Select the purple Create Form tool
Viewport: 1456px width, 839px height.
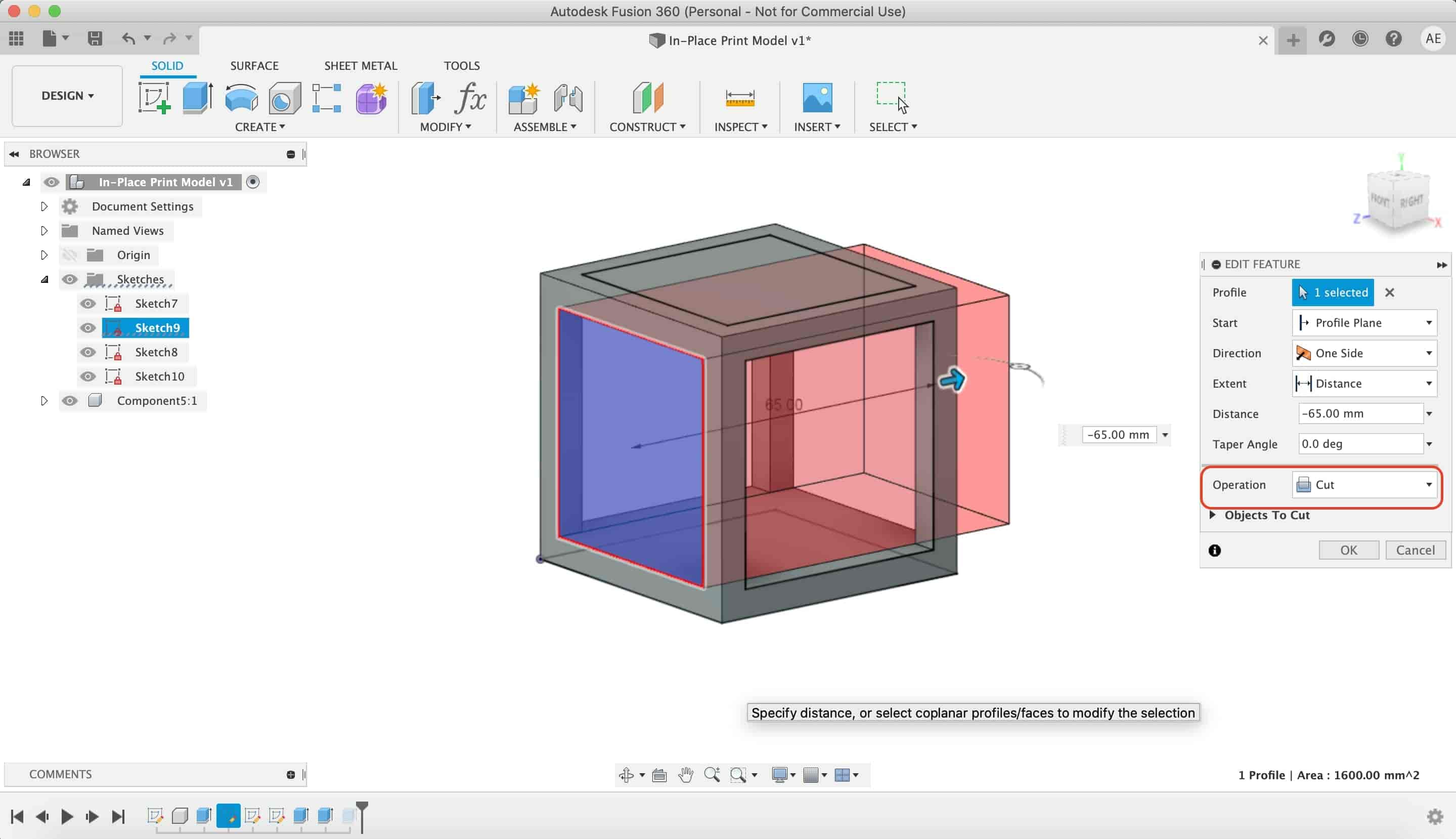pos(371,98)
